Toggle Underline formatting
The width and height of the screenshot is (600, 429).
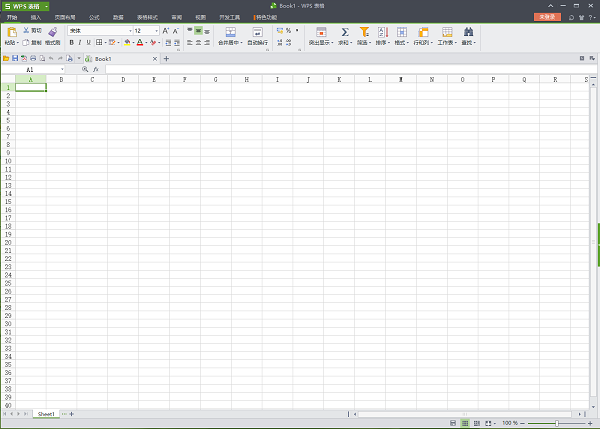88,42
